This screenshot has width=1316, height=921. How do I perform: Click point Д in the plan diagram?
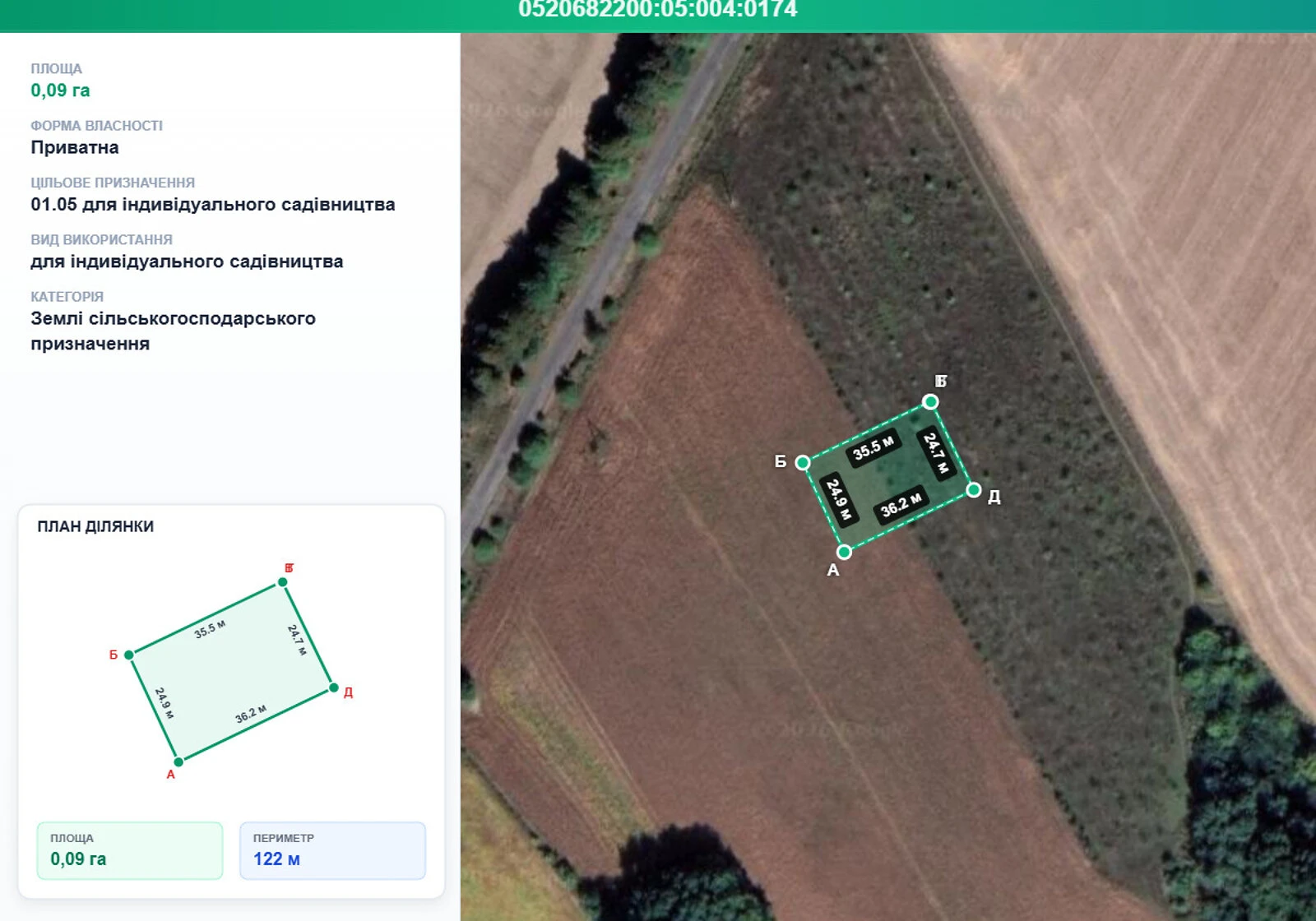[x=334, y=687]
